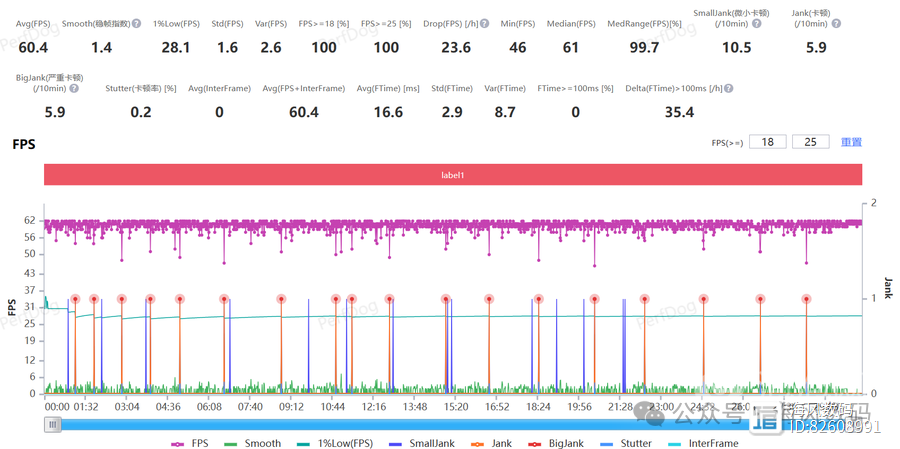Toggle the Smooth series in the legend
The width and height of the screenshot is (900, 449).
(253, 443)
